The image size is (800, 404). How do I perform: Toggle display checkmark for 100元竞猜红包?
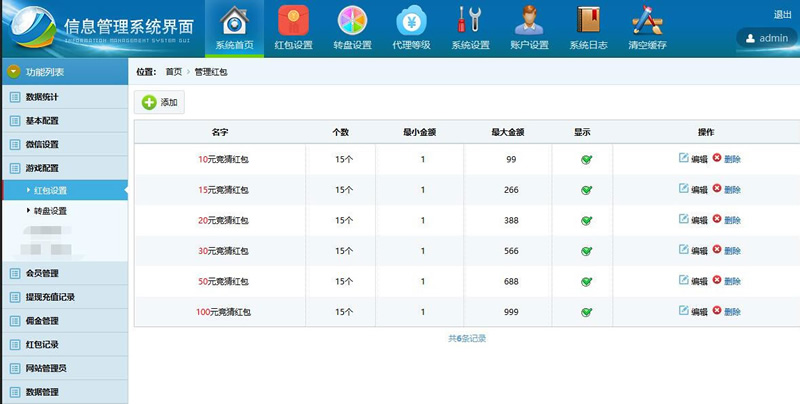pyautogui.click(x=586, y=312)
